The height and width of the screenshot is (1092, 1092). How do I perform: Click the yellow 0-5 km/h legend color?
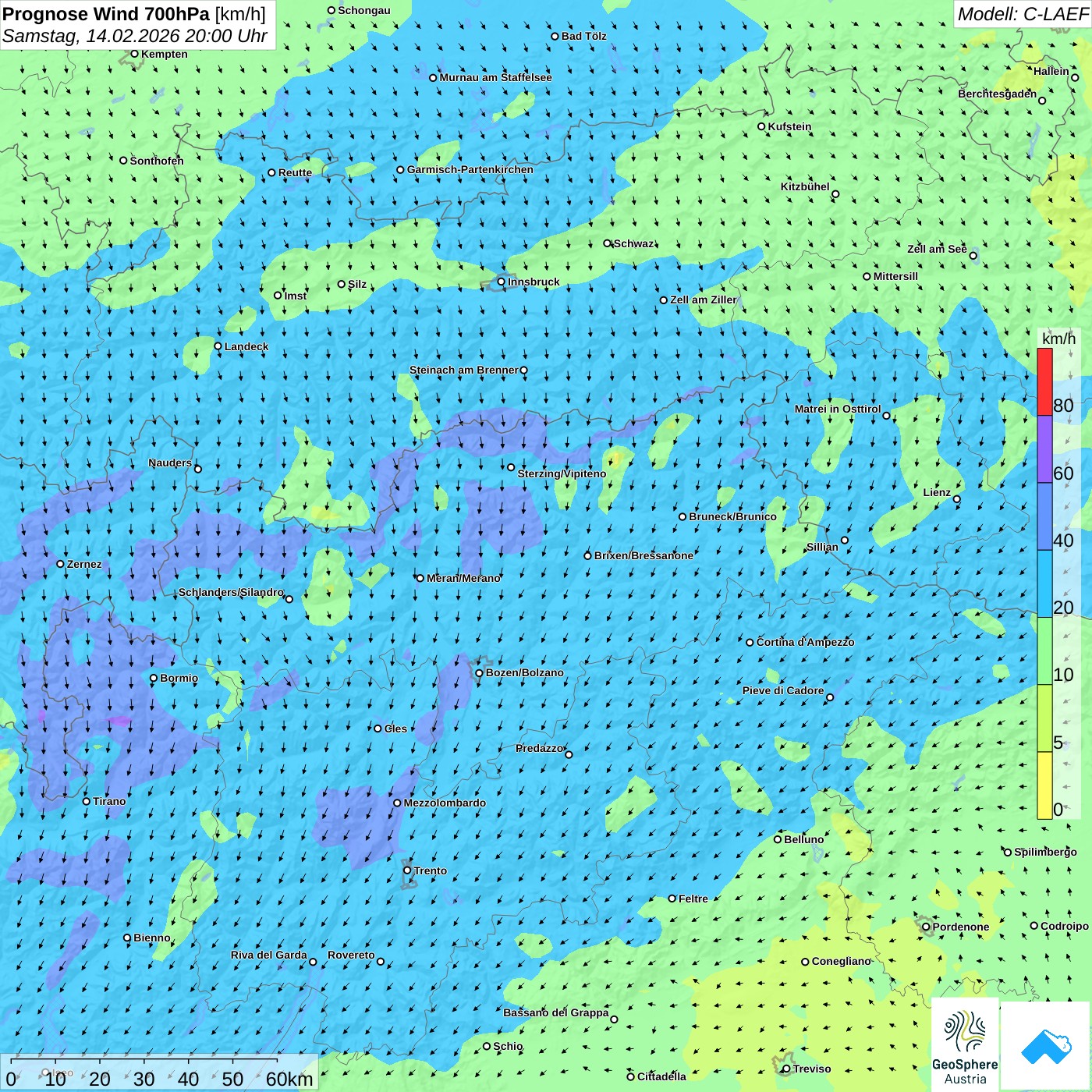coord(1044,785)
